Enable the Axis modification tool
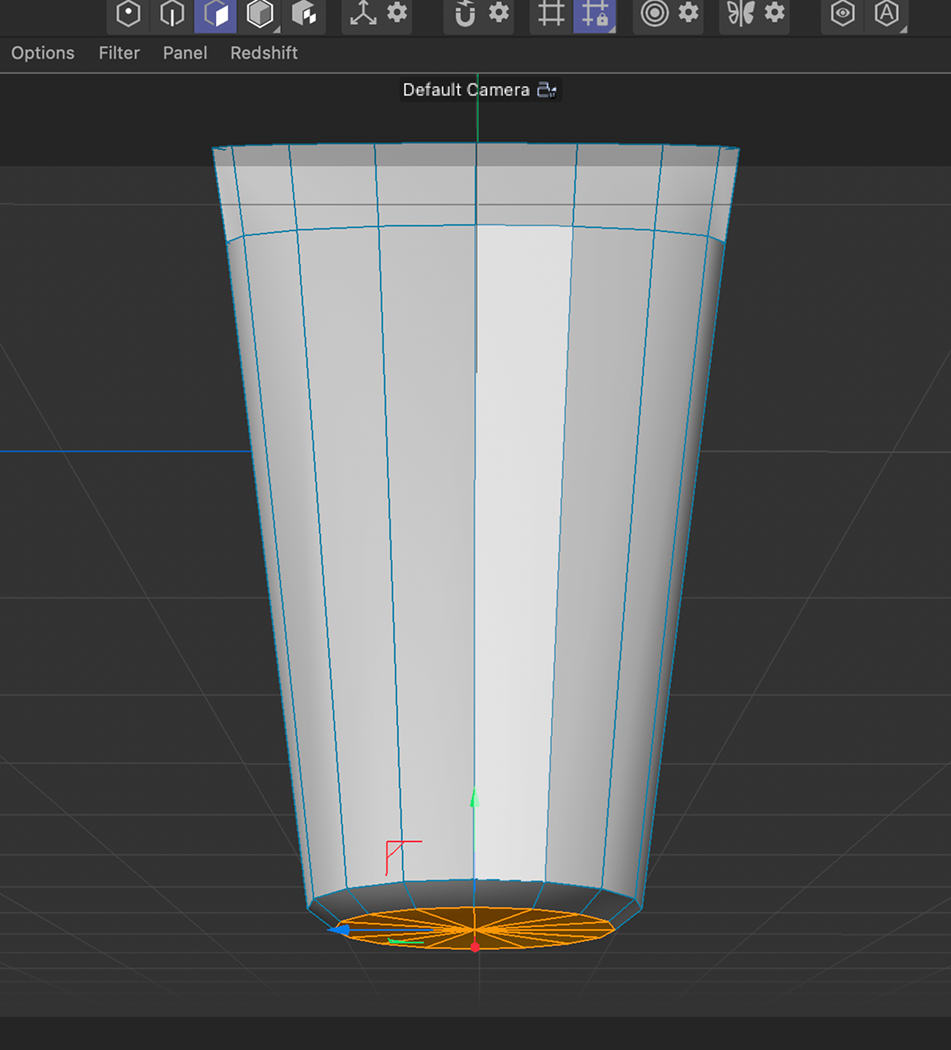 (x=364, y=15)
